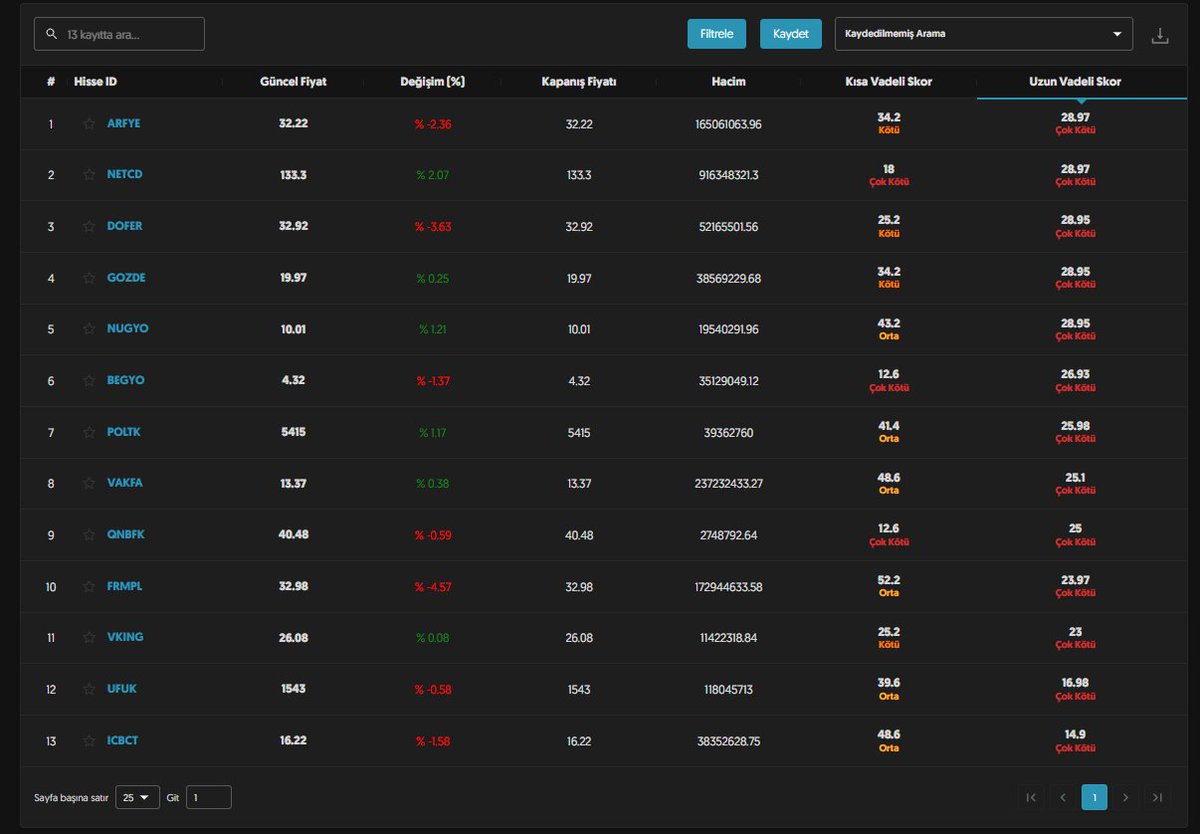1200x834 pixels.
Task: Click the Git page number field
Action: 209,797
